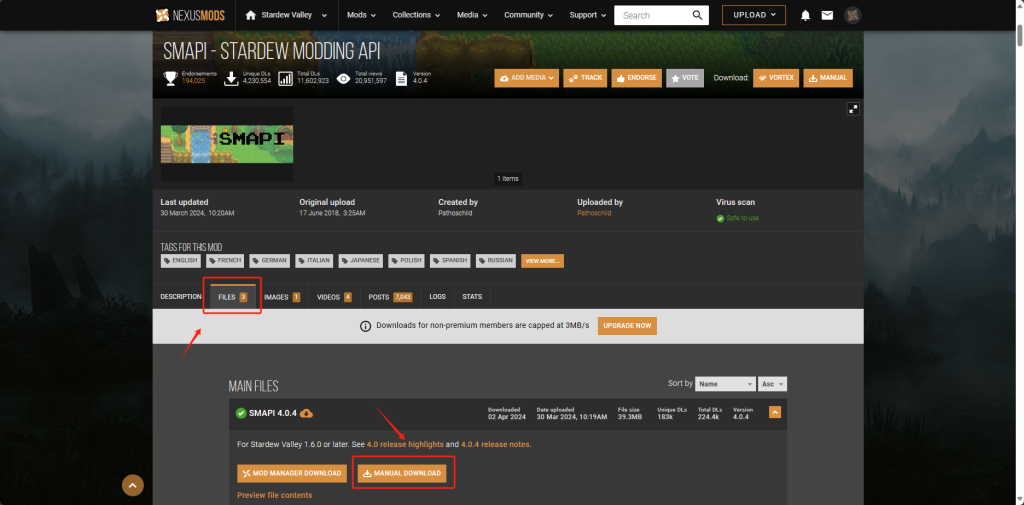Open messages envelope icon

[827, 15]
